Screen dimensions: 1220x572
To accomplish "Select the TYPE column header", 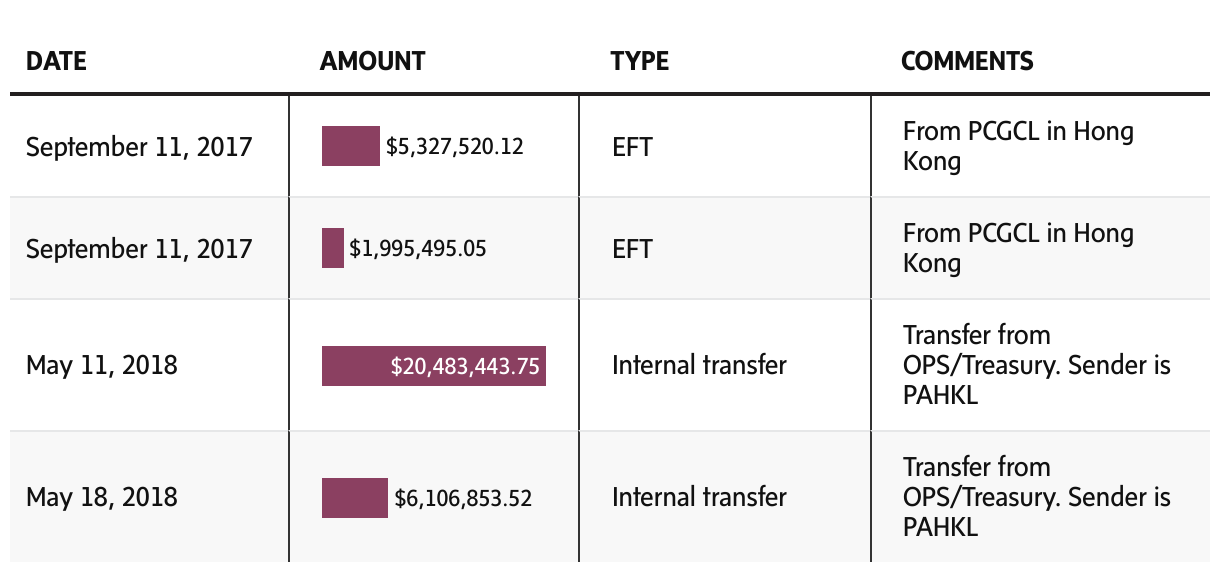I will point(639,61).
